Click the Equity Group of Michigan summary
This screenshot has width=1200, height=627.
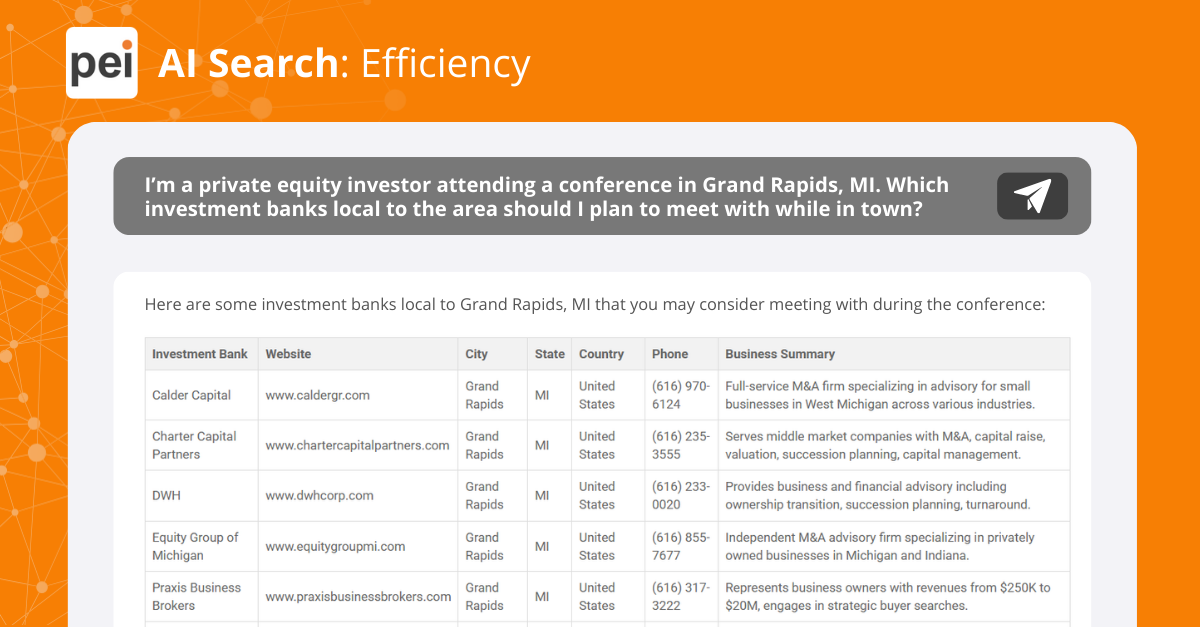[x=880, y=546]
